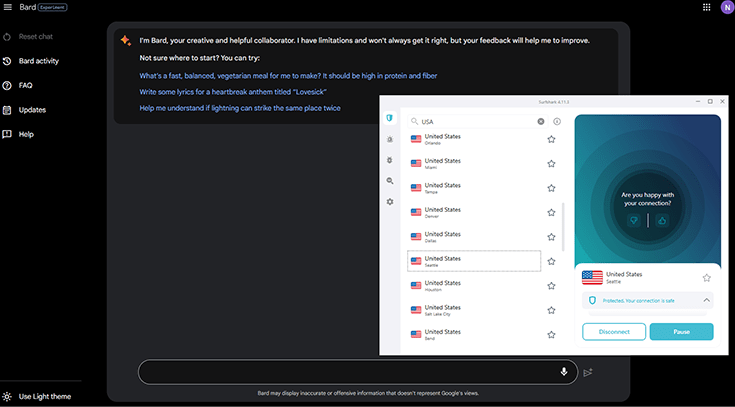
Task: Select the United States Miami server
Action: click(x=474, y=164)
